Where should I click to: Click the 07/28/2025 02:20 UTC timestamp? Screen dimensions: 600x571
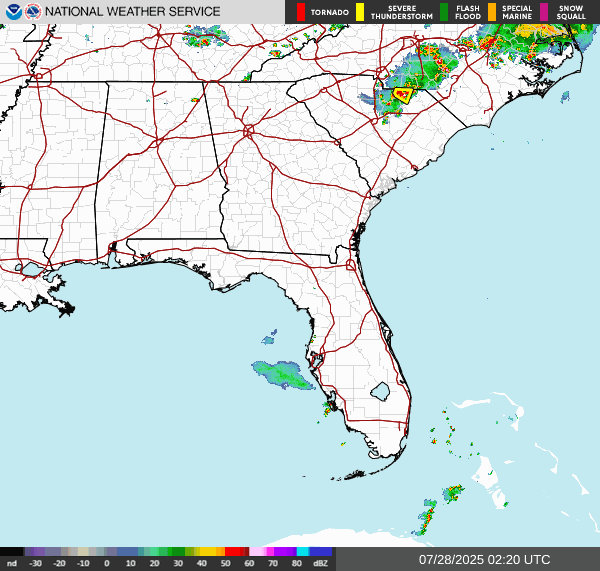[484, 560]
